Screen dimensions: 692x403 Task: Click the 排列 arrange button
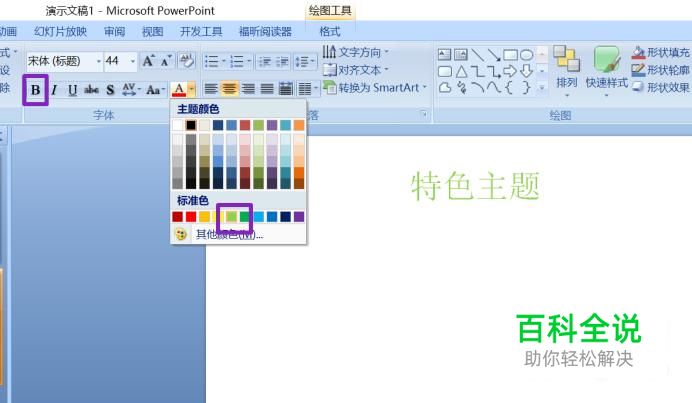click(x=567, y=72)
